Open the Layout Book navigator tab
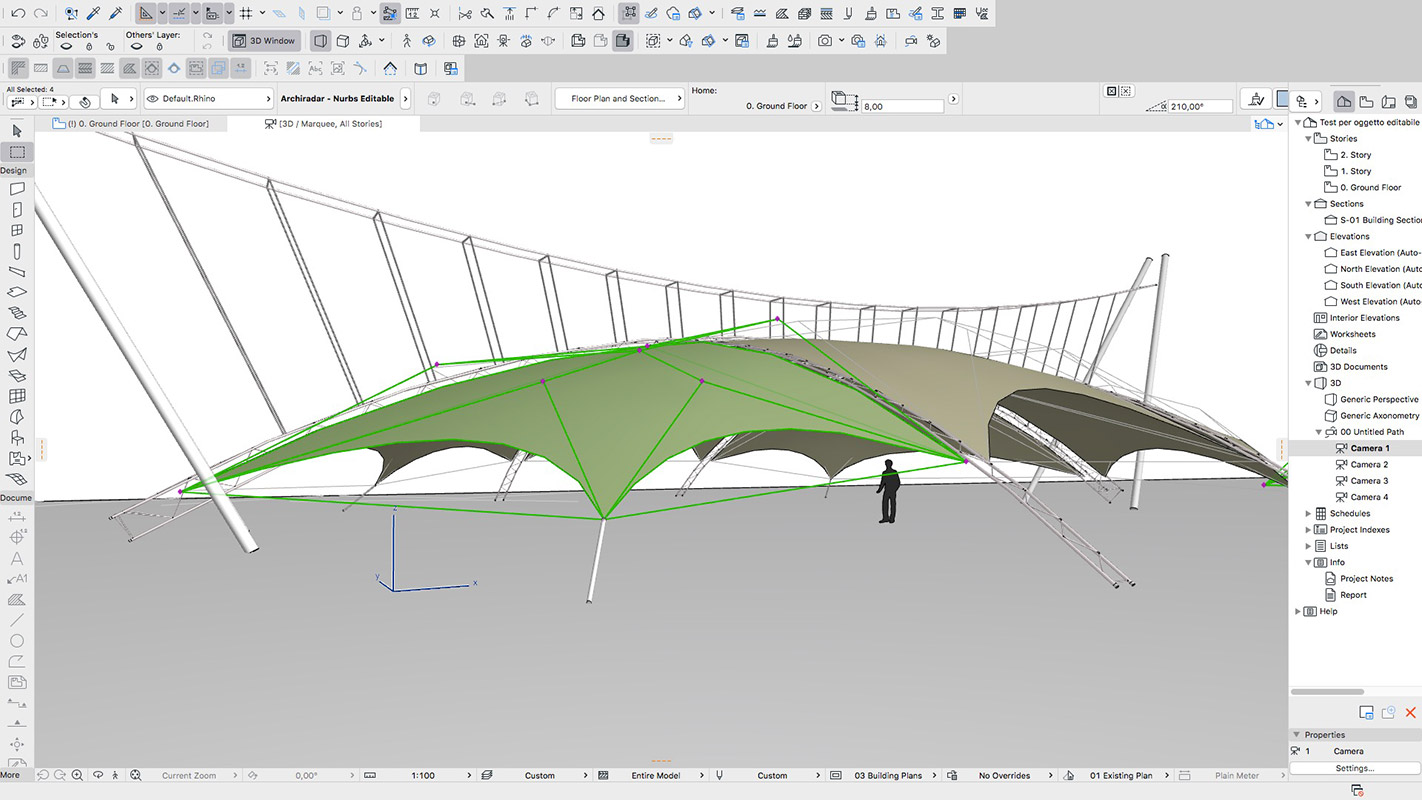1422x800 pixels. (x=1388, y=101)
